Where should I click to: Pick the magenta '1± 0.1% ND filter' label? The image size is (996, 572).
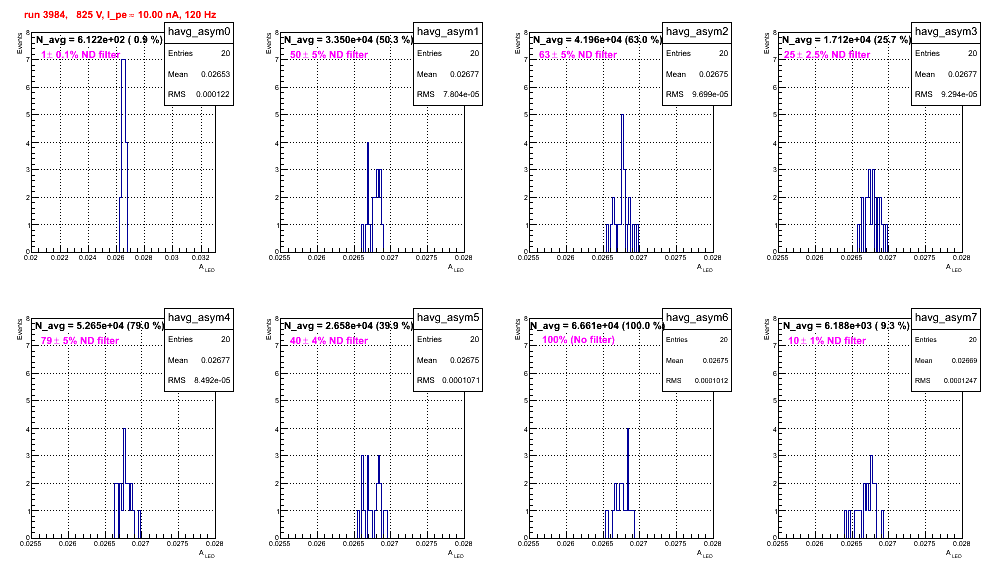tap(81, 55)
